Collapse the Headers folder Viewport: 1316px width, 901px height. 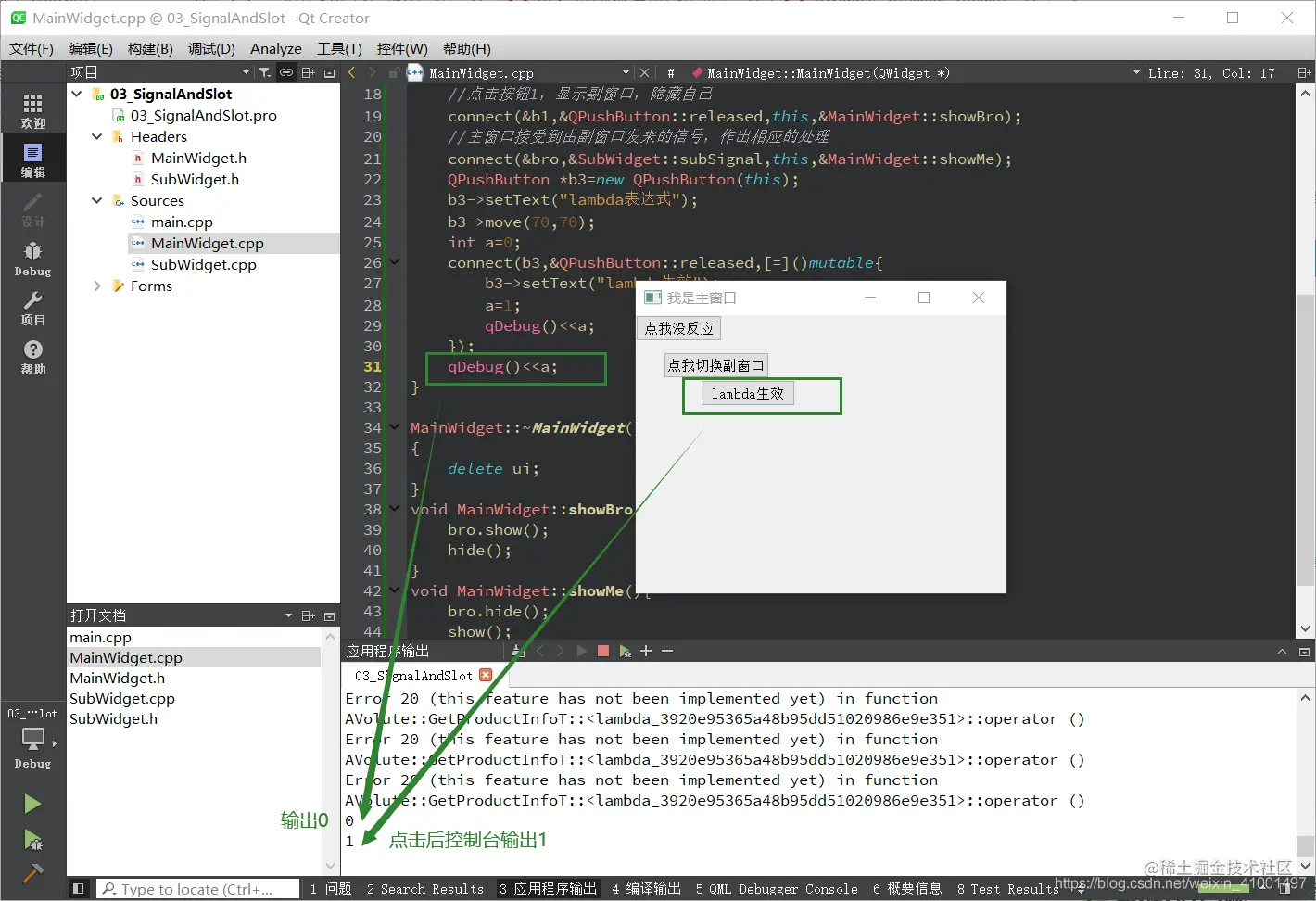[x=97, y=136]
